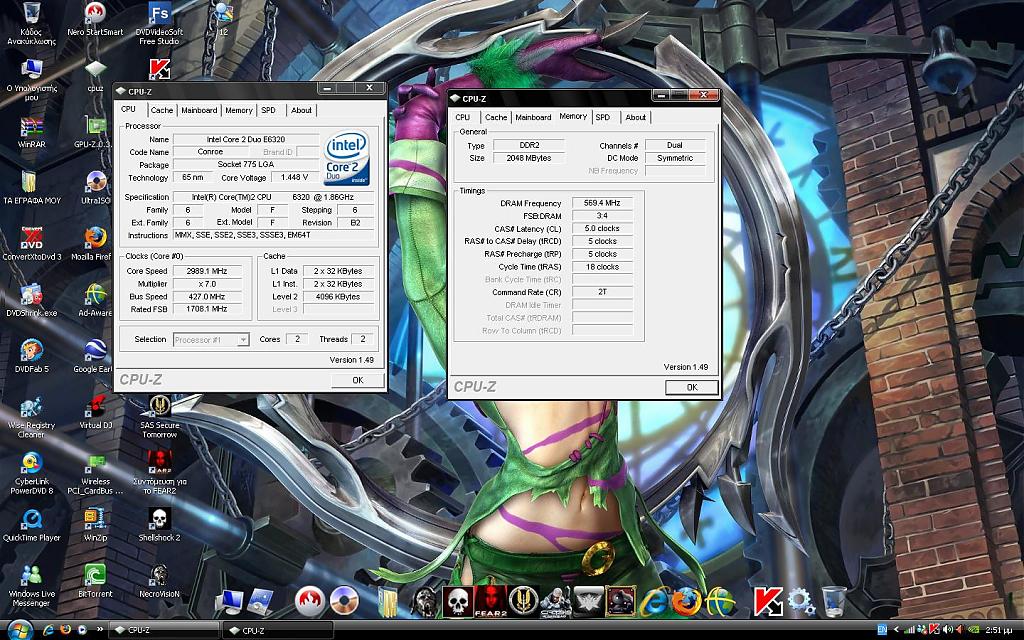1024x640 pixels.
Task: Select the BitTorrent desktop icon
Action: click(95, 581)
